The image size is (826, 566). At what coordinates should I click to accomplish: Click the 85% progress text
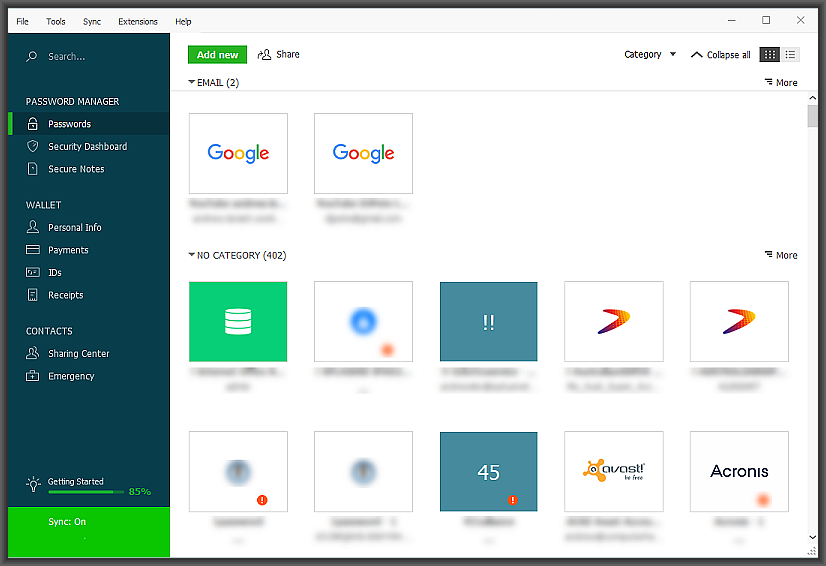pyautogui.click(x=140, y=492)
